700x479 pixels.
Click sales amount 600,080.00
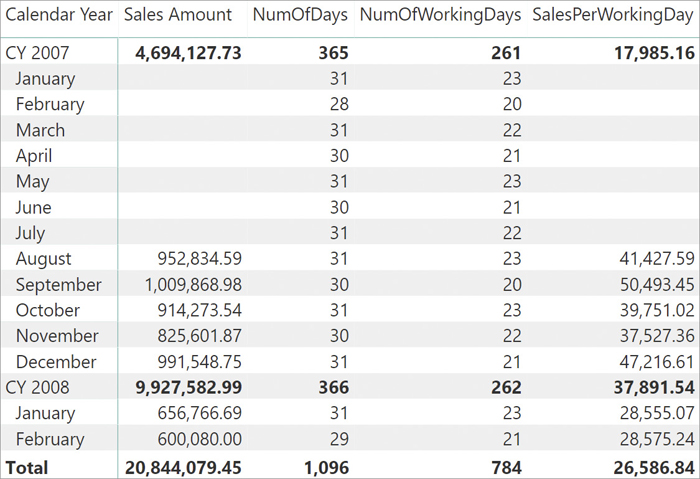coord(199,439)
